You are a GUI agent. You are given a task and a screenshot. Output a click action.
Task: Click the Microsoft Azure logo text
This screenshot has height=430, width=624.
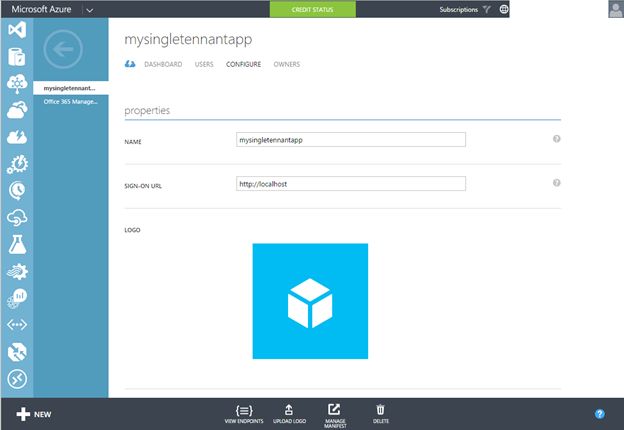pos(41,9)
